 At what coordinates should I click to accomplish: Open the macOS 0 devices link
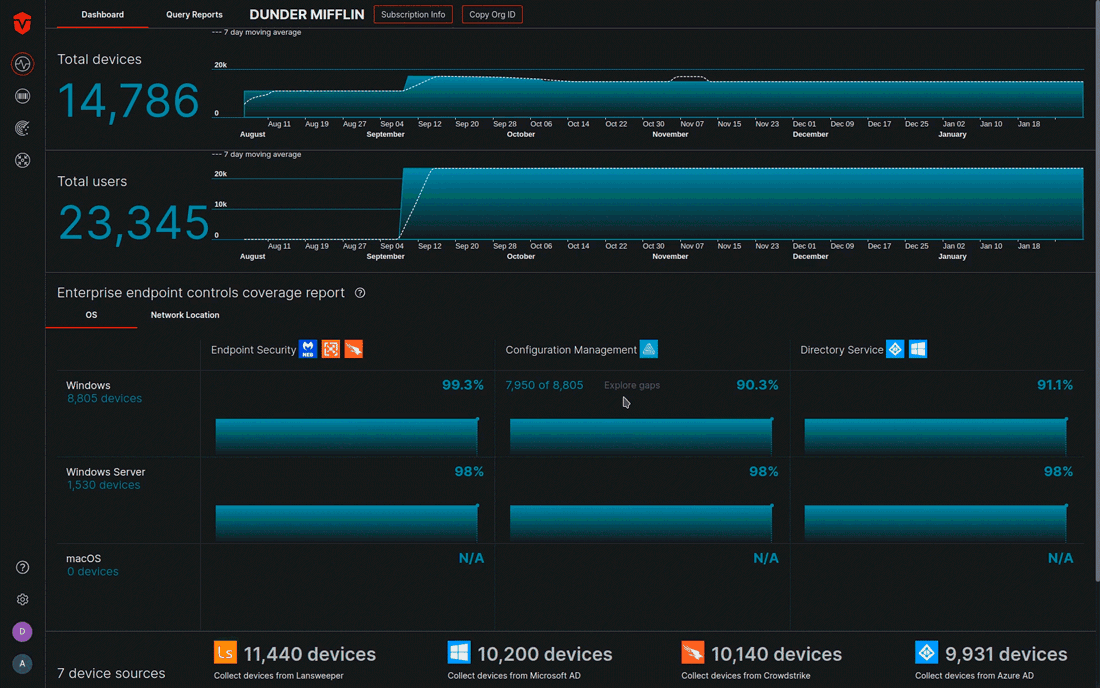point(93,572)
